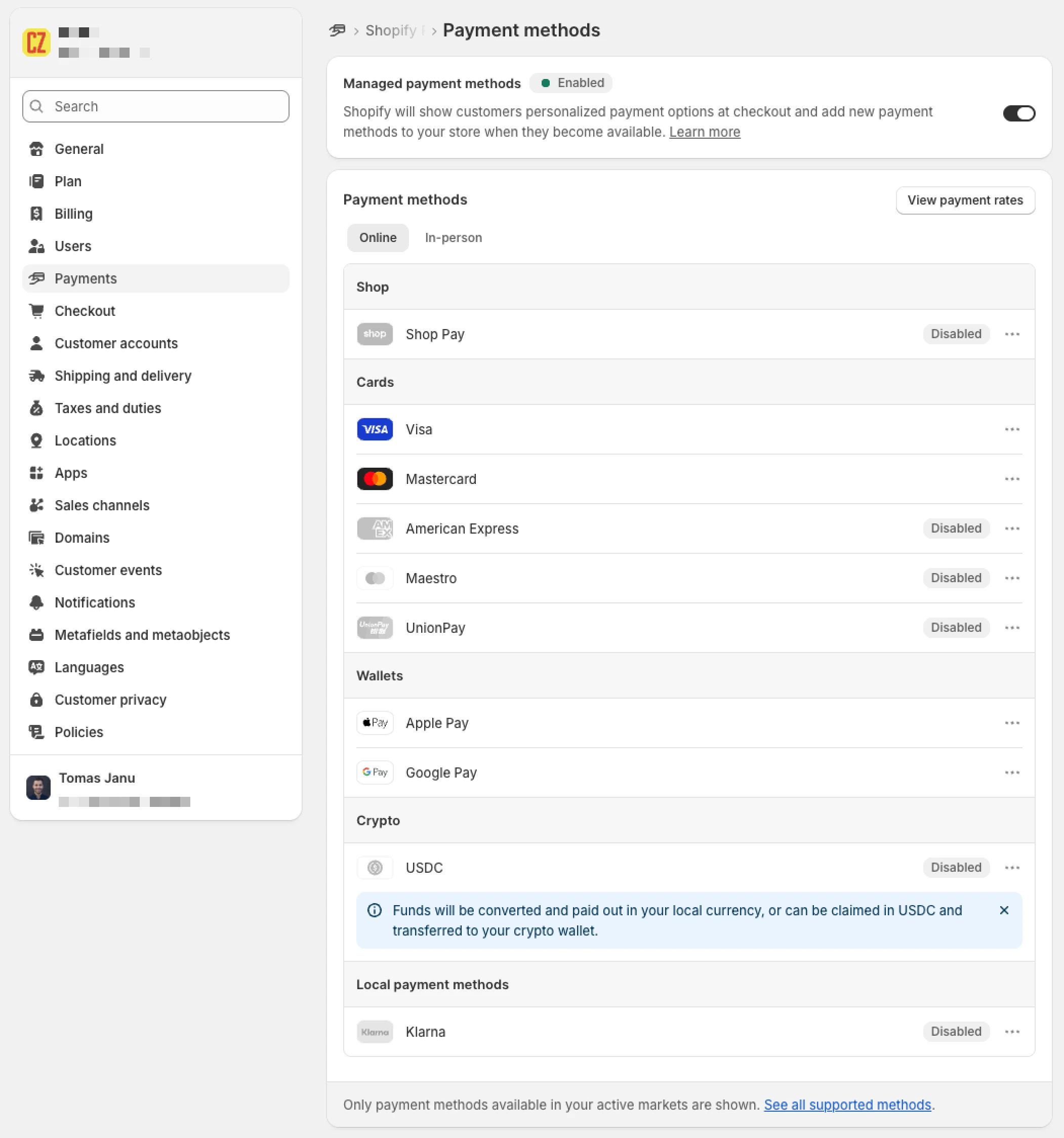1064x1138 pixels.
Task: Click the View payment rates button
Action: [x=965, y=200]
